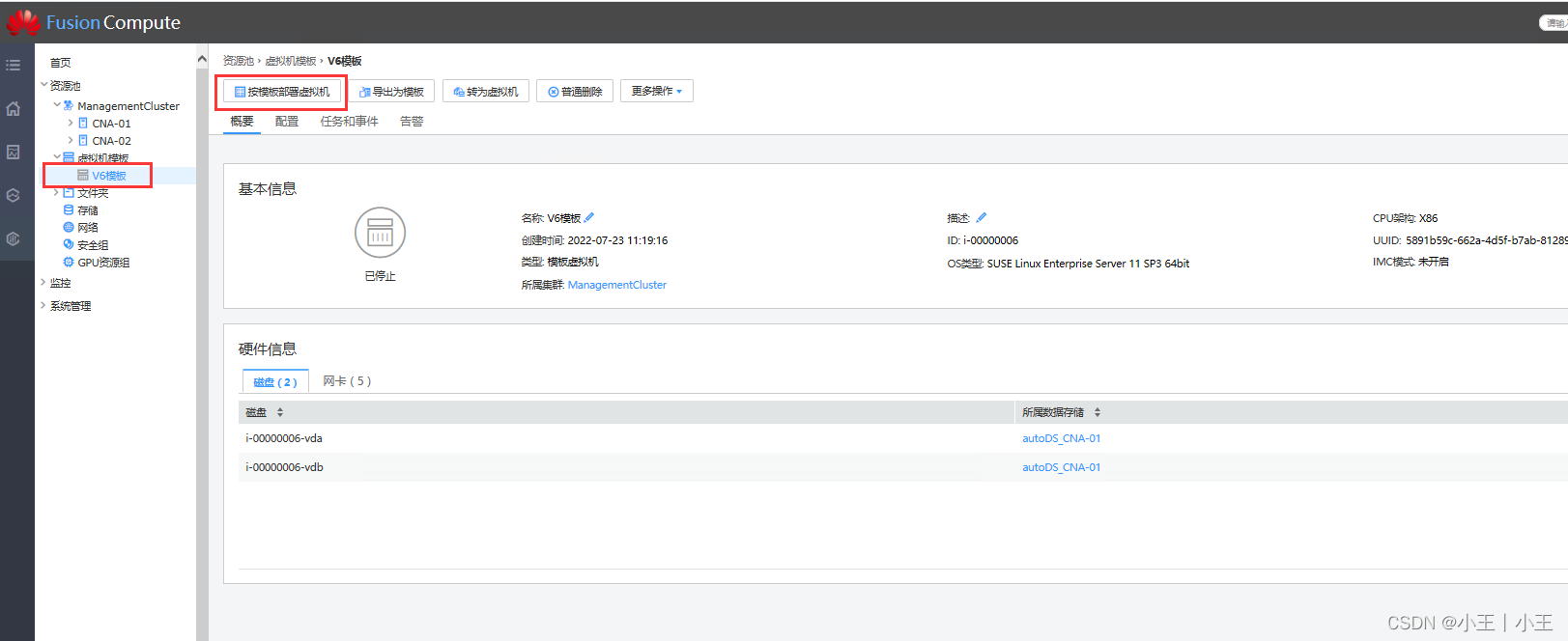Click the V6模板 template icon in tree
This screenshot has height=641, width=1568.
(83, 175)
